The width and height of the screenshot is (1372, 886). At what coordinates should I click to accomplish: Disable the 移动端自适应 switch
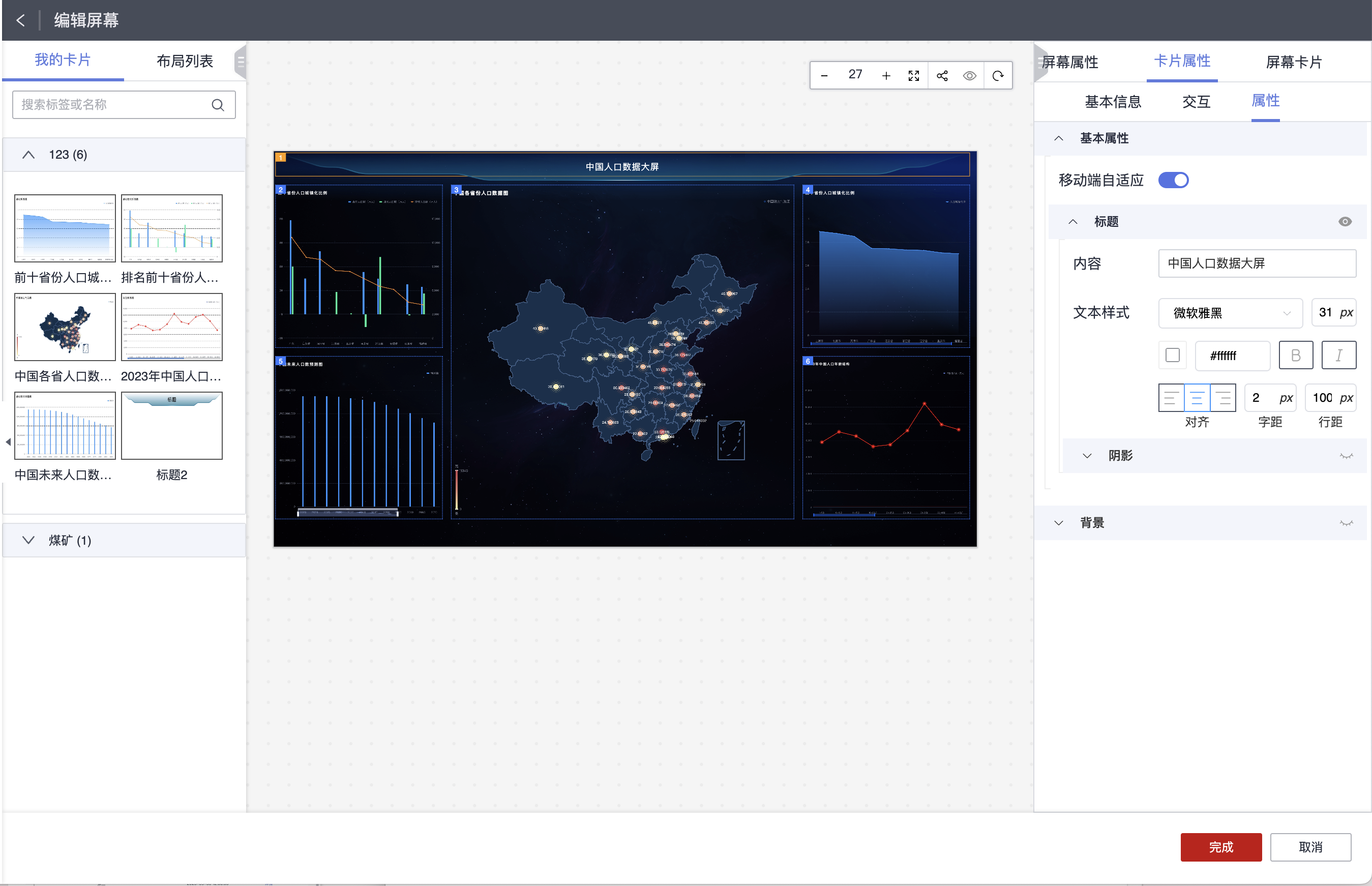click(x=1173, y=180)
